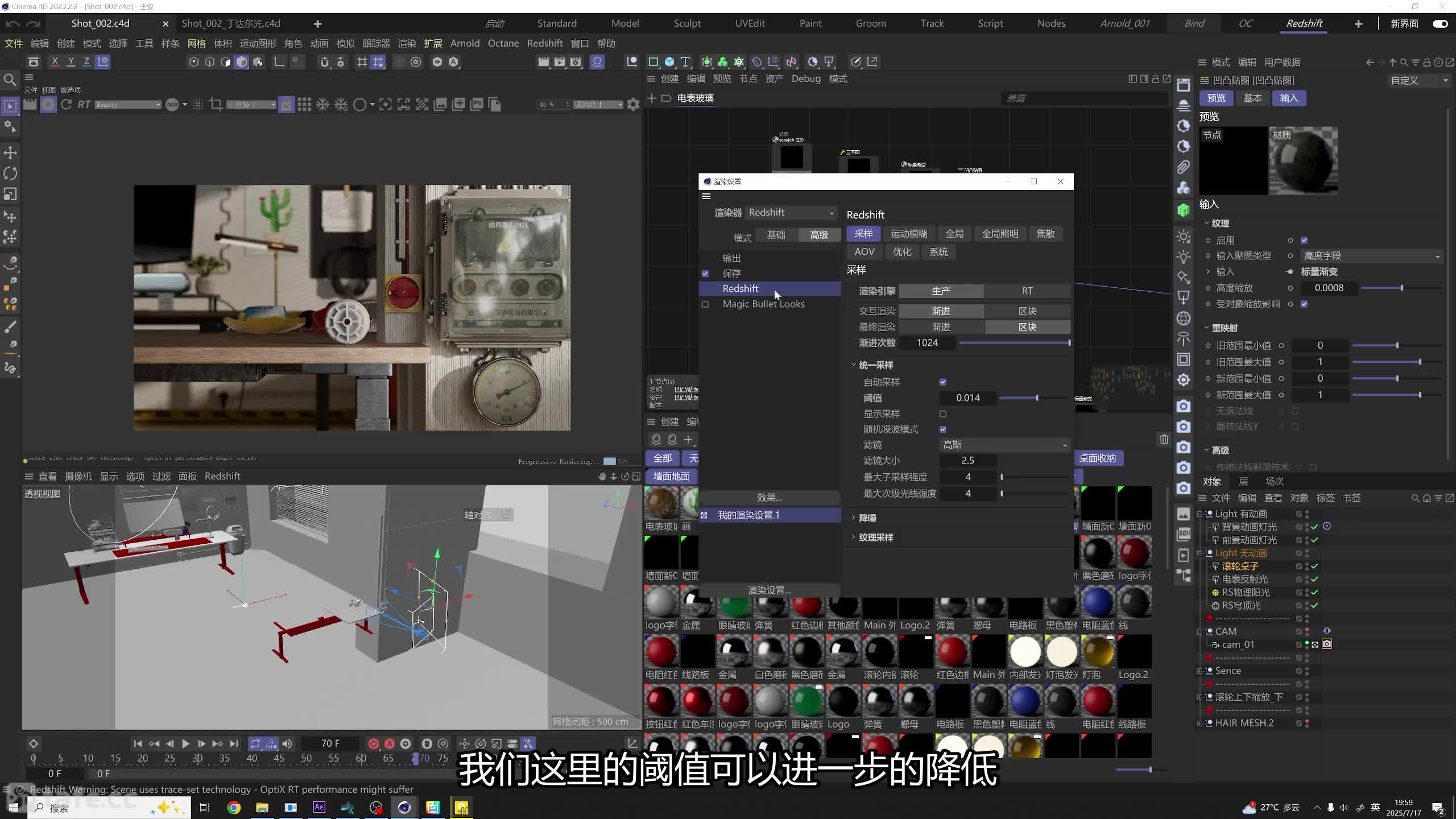Image resolution: width=1456 pixels, height=819 pixels.
Task: Toggle the 新界面 switch
Action: coord(1440,24)
